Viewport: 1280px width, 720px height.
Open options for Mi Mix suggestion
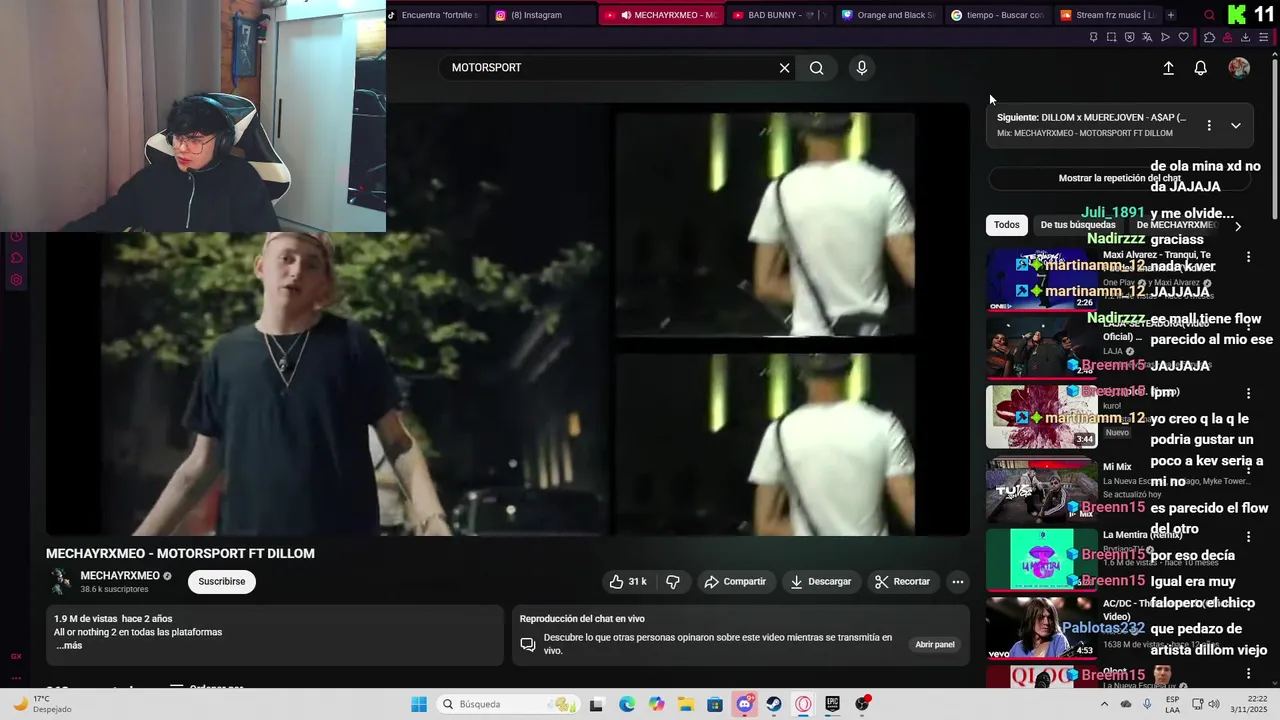click(1248, 468)
